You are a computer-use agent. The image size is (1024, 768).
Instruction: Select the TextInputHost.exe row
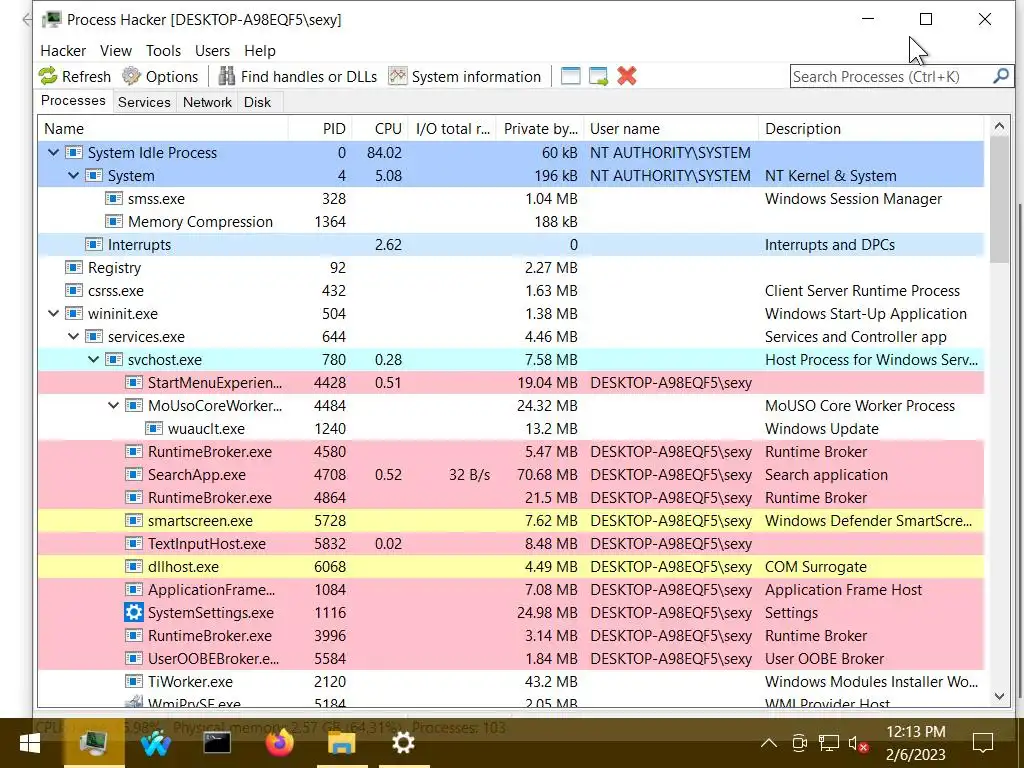click(511, 544)
